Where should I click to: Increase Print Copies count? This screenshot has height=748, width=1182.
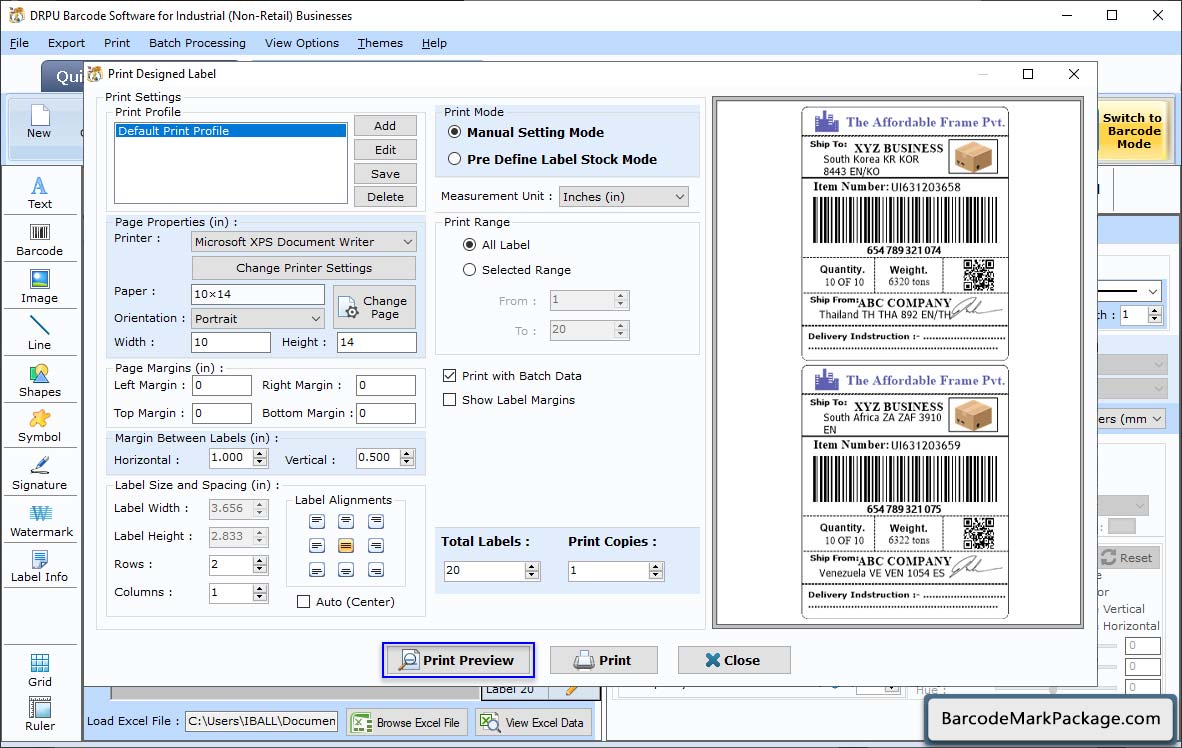click(657, 566)
